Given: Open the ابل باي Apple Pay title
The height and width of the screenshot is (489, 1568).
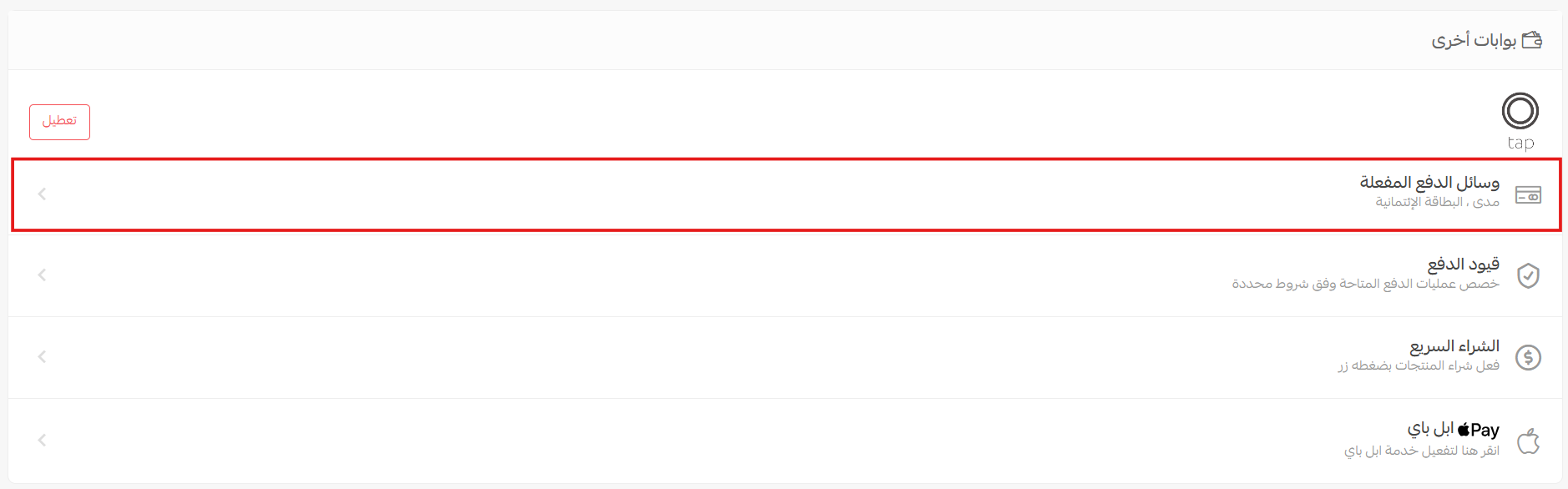Looking at the screenshot, I should pyautogui.click(x=1453, y=430).
